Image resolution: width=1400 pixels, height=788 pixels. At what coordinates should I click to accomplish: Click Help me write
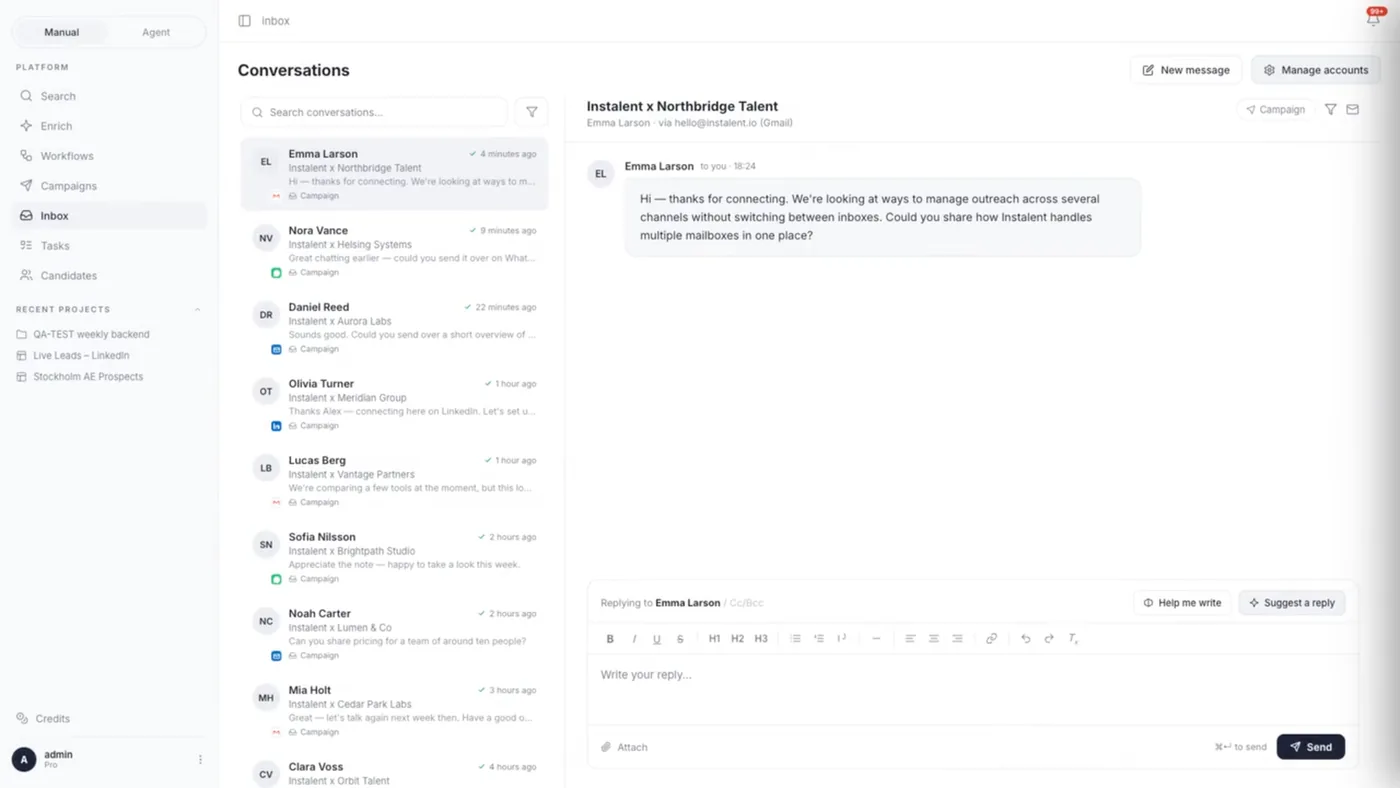[x=1183, y=603]
